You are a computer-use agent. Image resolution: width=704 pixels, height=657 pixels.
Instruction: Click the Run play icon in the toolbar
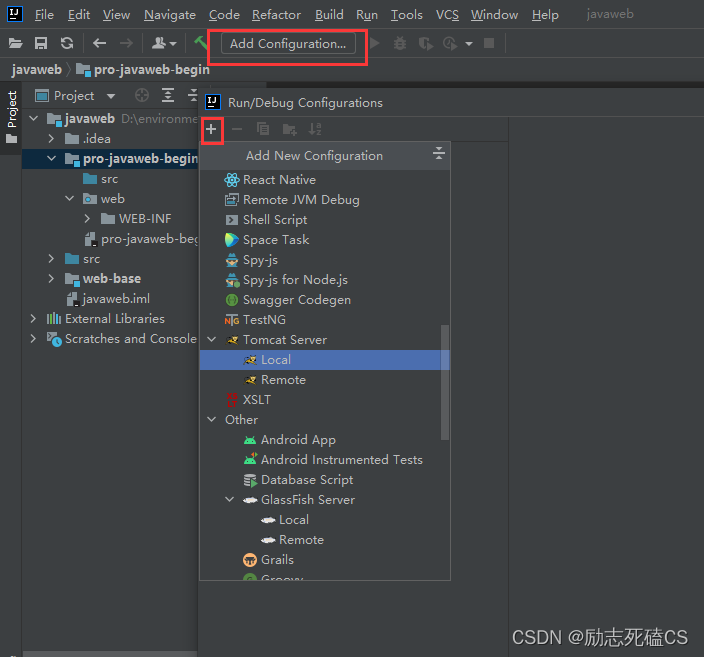pyautogui.click(x=375, y=43)
